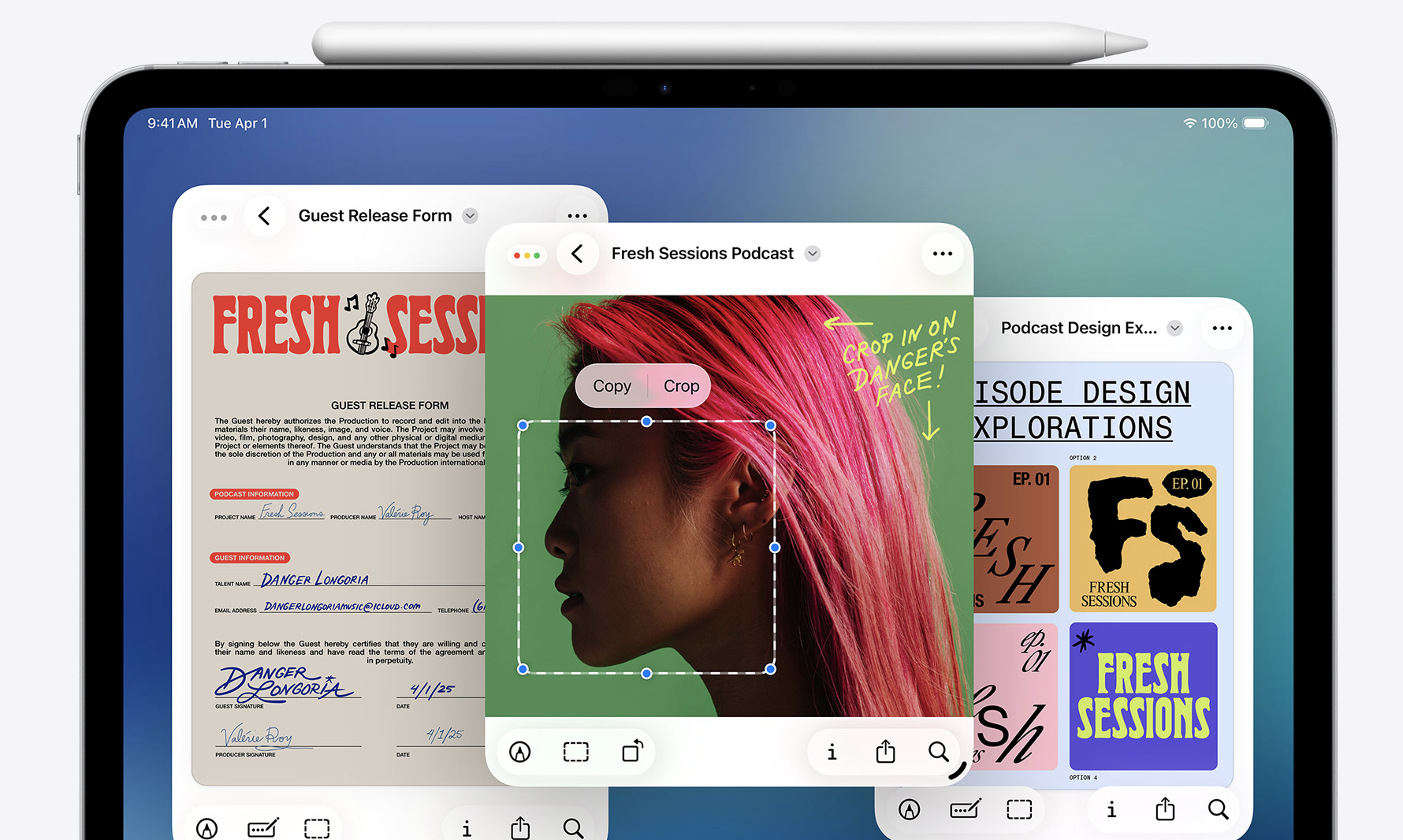Search in the Fresh Sessions Podcast window
Screen dimensions: 1403x840
point(938,753)
